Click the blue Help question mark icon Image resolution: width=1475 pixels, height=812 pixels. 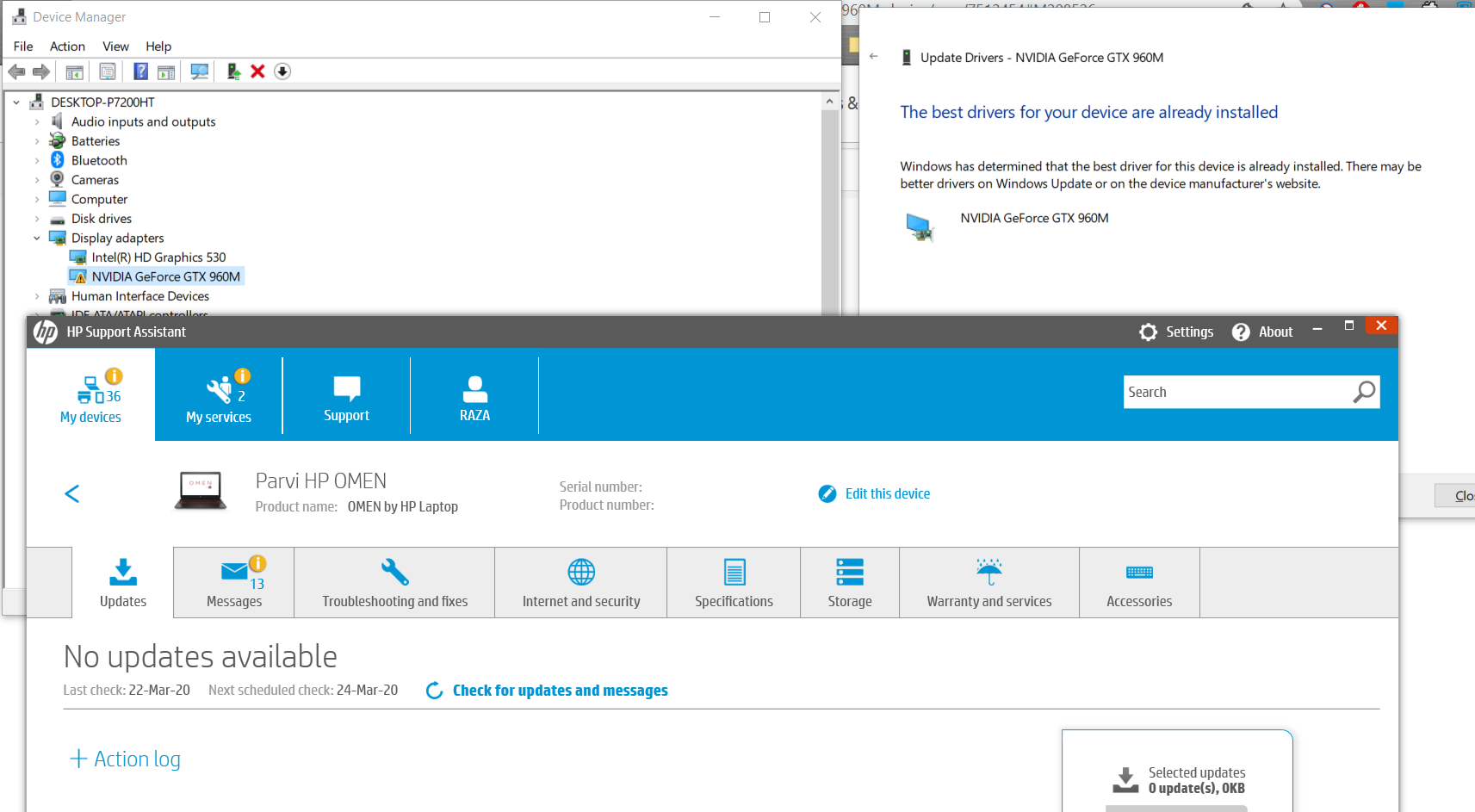(140, 71)
